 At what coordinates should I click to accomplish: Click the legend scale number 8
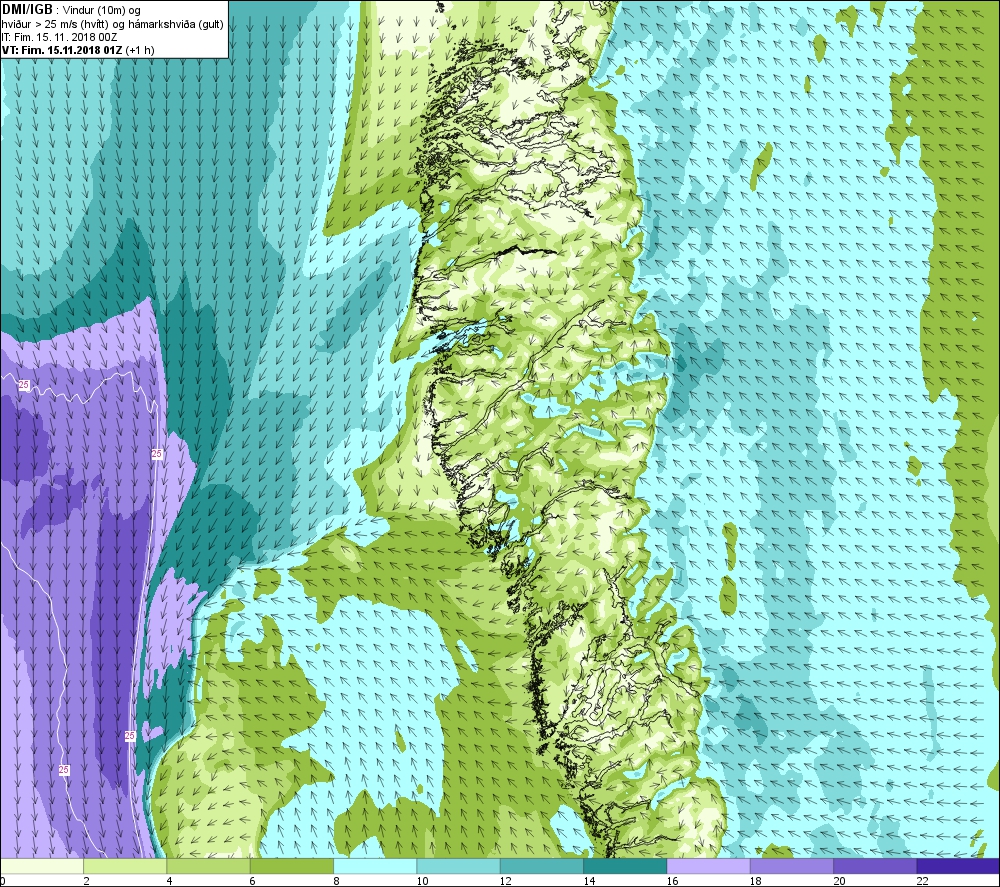pyautogui.click(x=336, y=881)
